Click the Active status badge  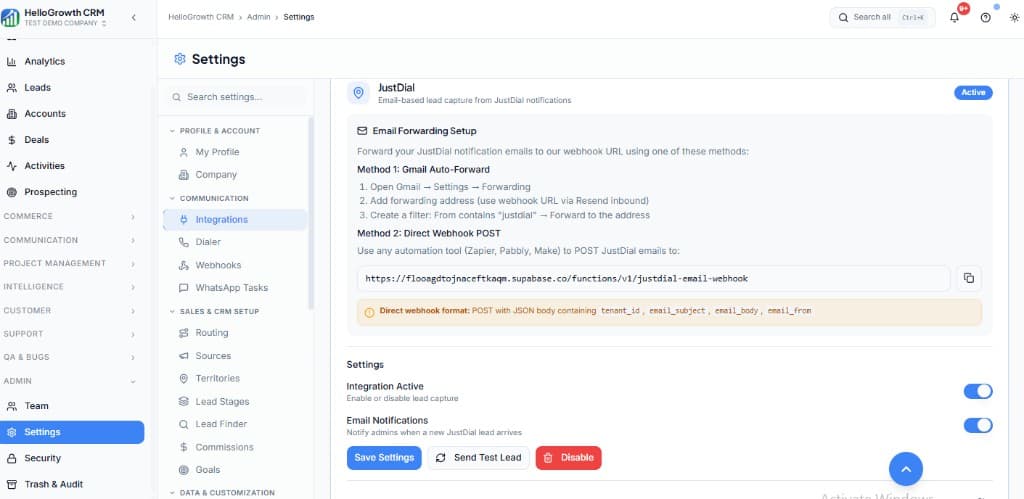point(973,93)
